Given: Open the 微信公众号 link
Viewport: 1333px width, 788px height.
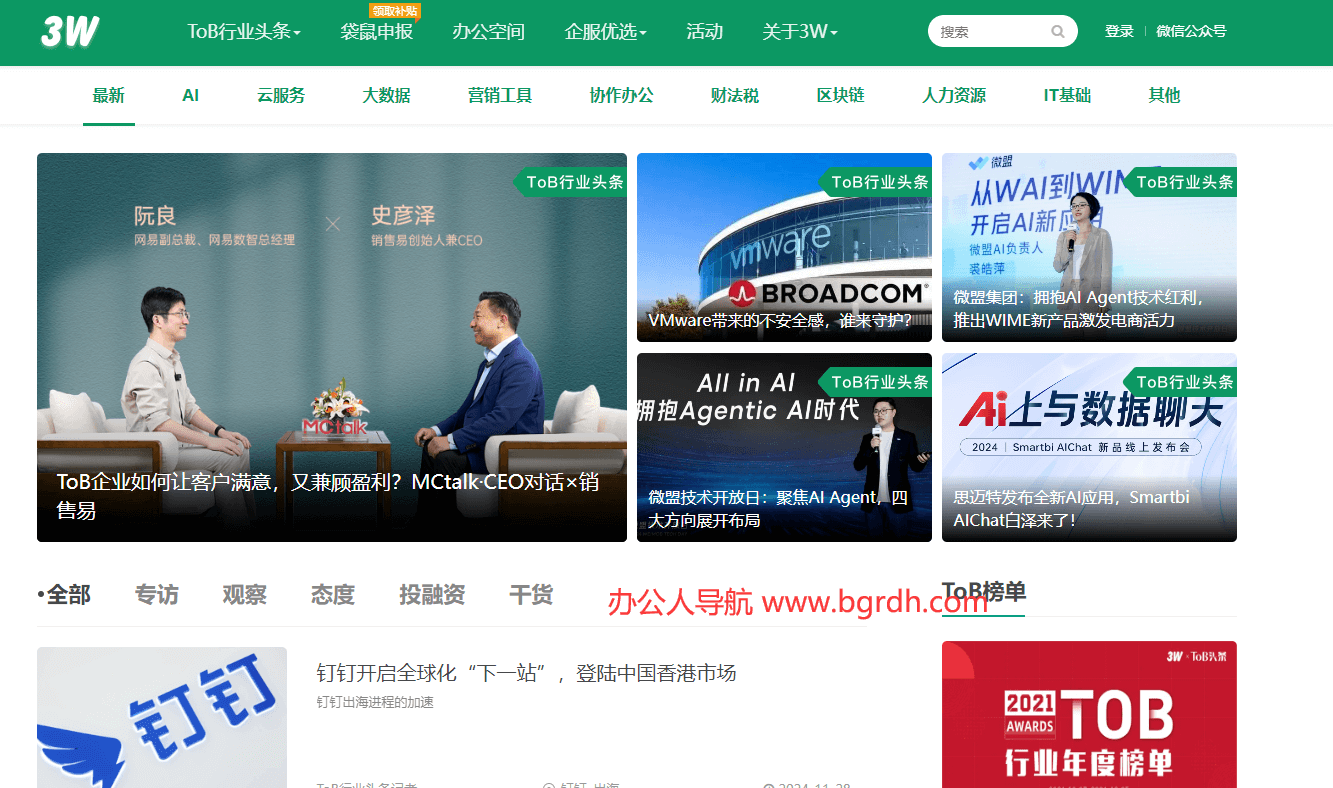Looking at the screenshot, I should point(1191,32).
